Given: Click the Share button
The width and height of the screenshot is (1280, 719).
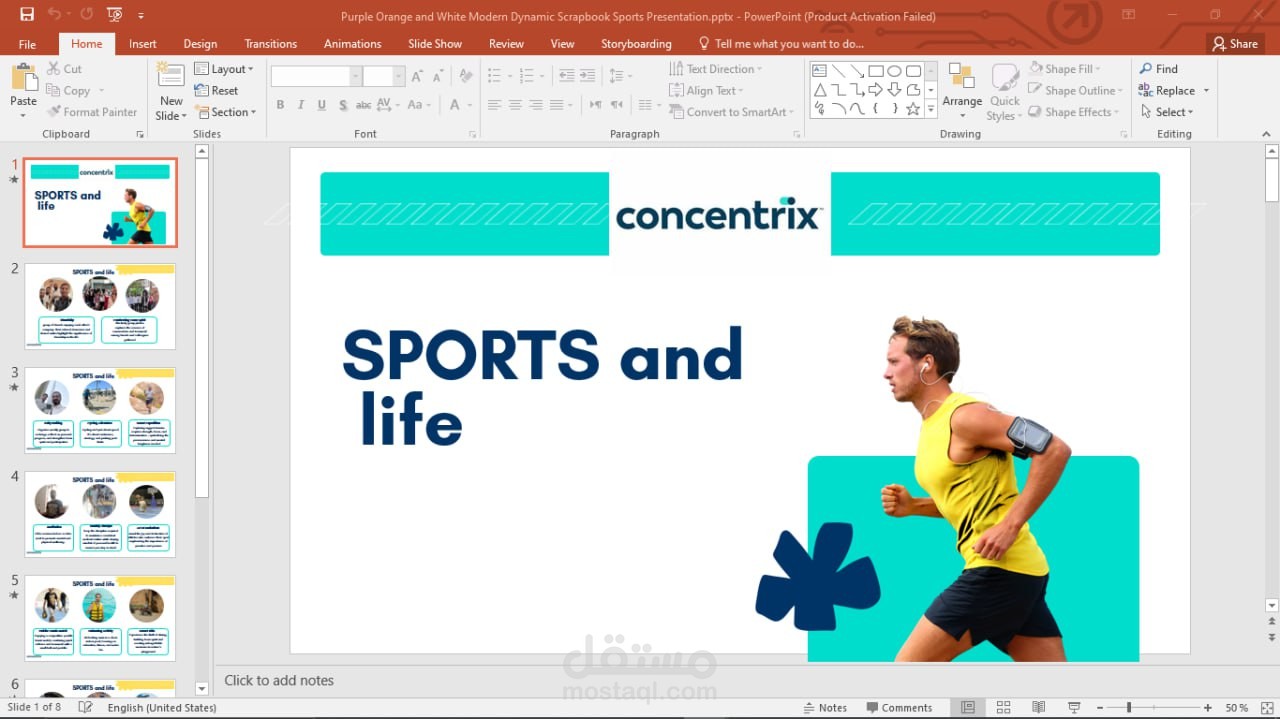Looking at the screenshot, I should click(x=1235, y=44).
